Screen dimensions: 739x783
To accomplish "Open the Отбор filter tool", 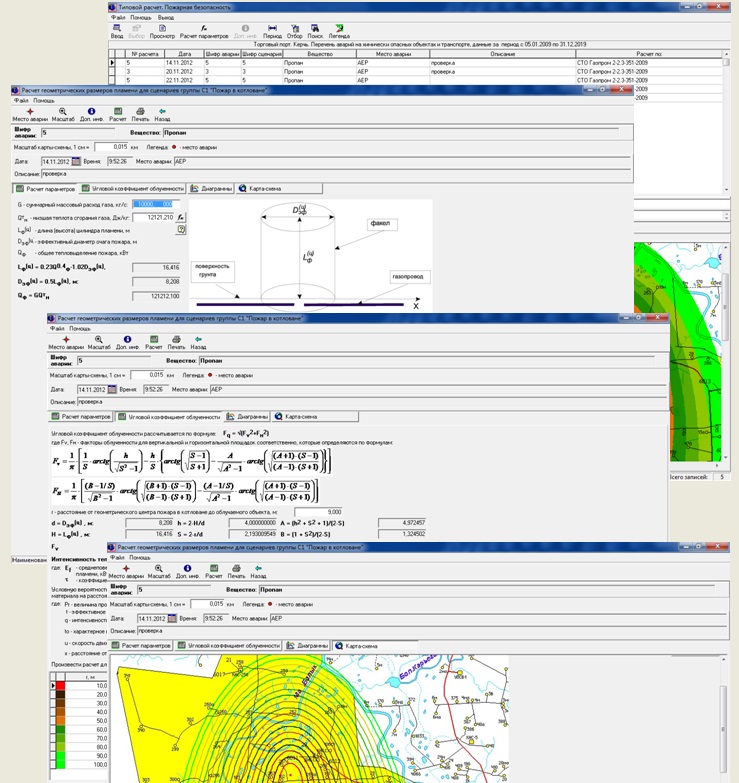I will pos(294,33).
